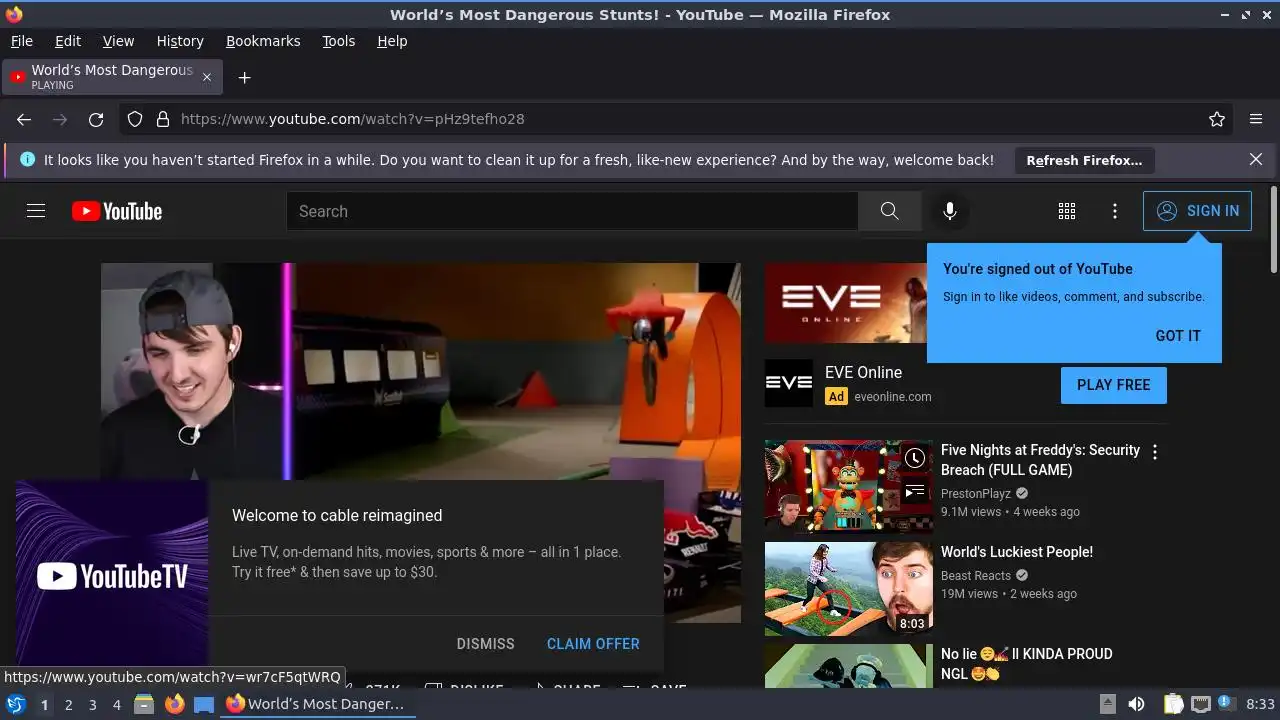Close the World's Most Dangerous tab
Image resolution: width=1280 pixels, height=720 pixels.
(x=207, y=77)
